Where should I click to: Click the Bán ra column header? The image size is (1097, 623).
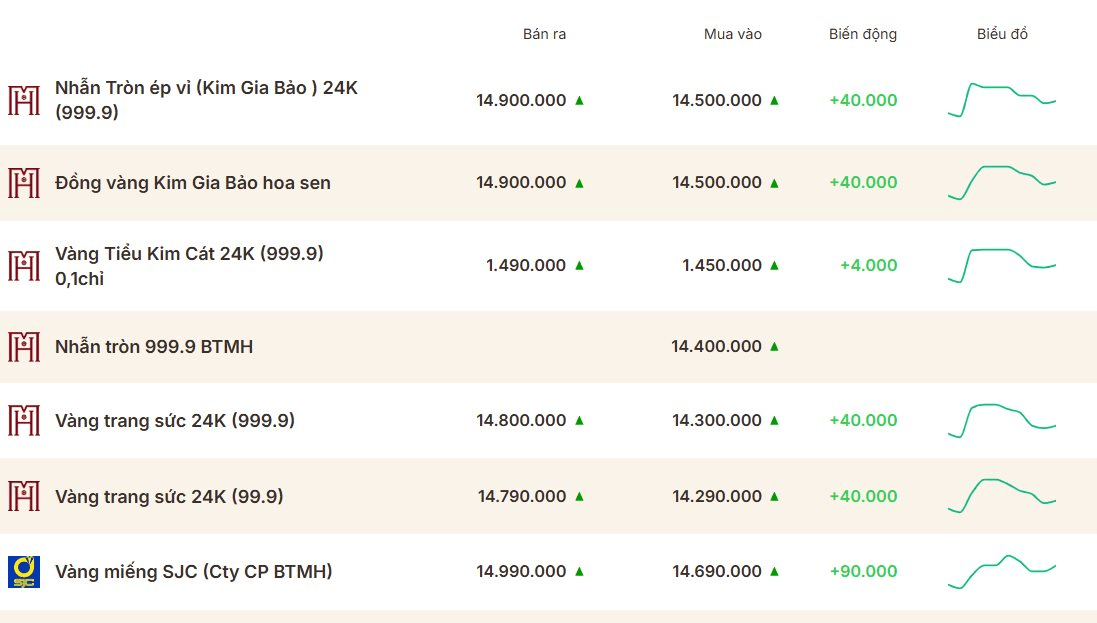click(x=544, y=34)
